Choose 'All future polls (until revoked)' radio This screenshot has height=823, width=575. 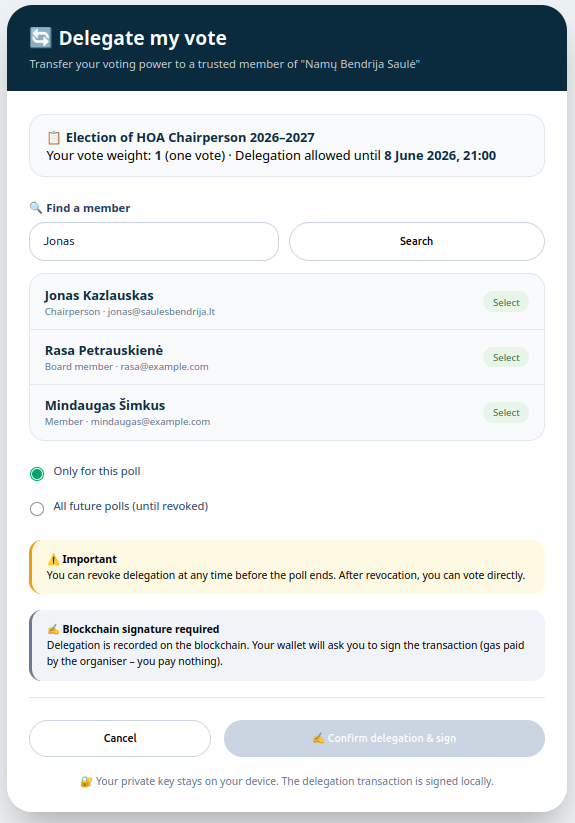pos(37,509)
